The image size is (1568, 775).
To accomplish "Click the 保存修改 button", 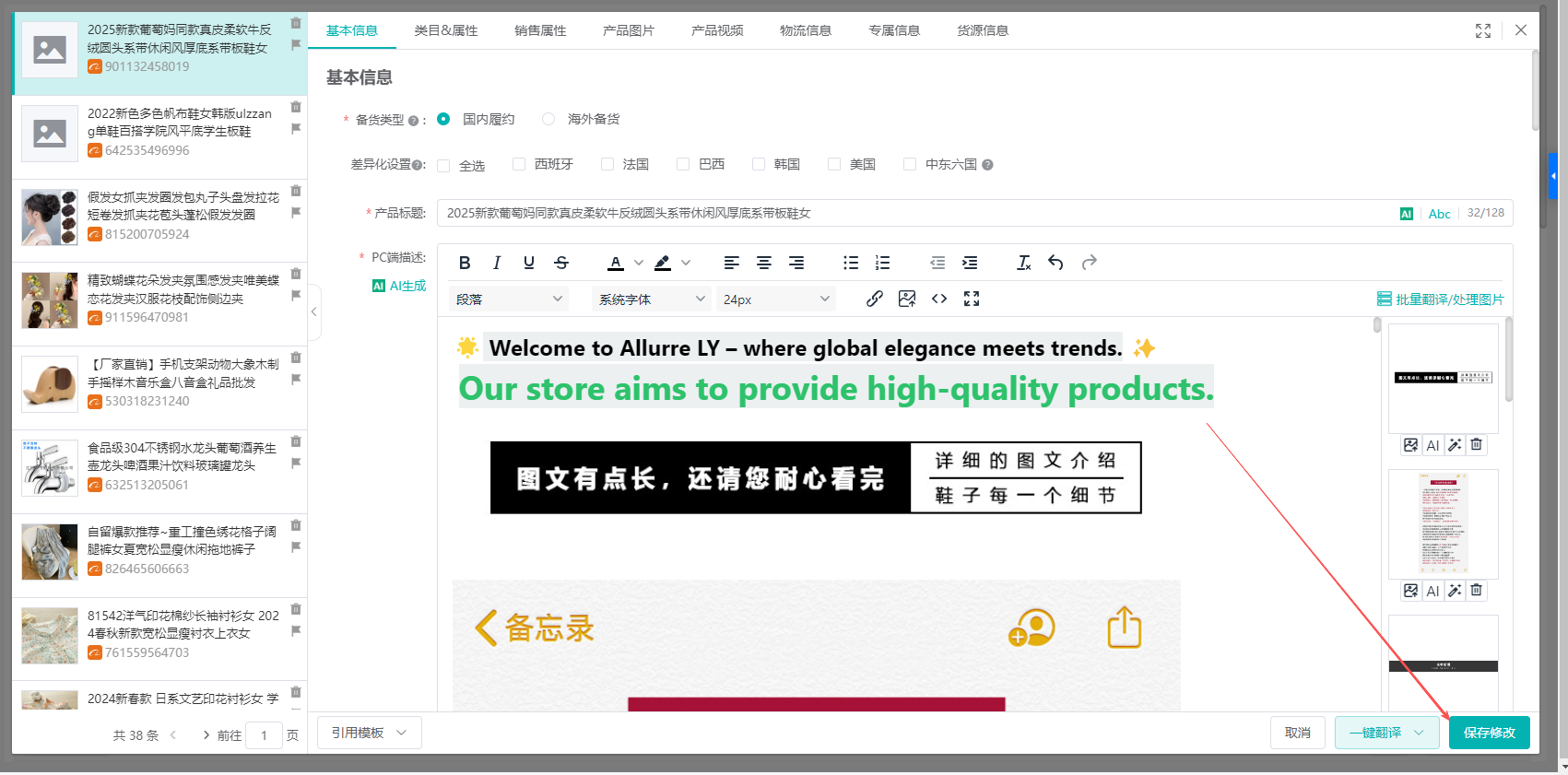I will 1490,733.
